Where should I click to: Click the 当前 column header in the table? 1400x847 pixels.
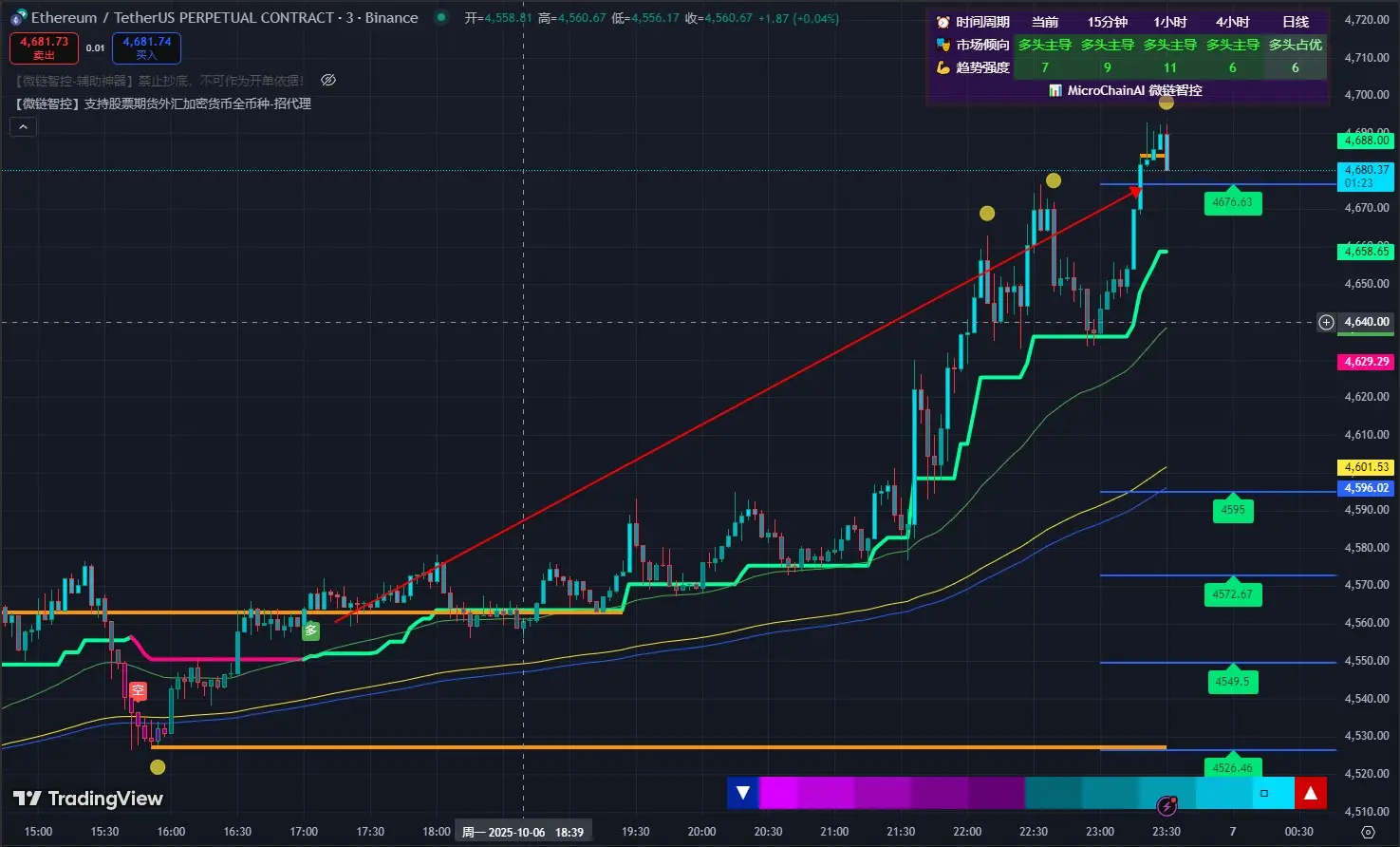pyautogui.click(x=1045, y=22)
